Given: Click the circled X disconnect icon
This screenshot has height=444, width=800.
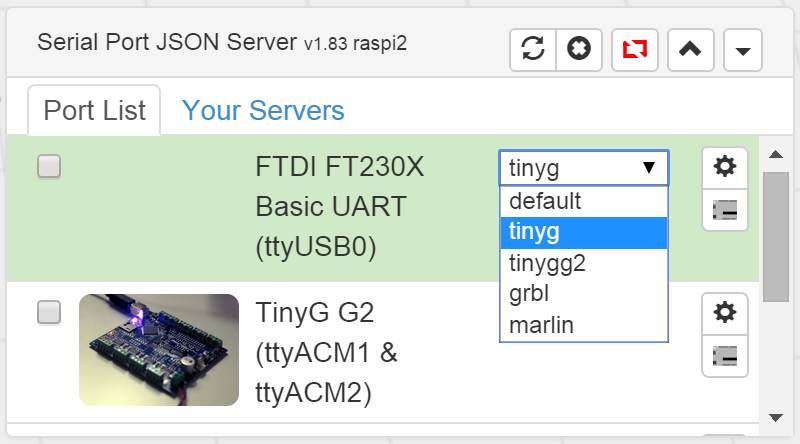Looking at the screenshot, I should point(577,50).
